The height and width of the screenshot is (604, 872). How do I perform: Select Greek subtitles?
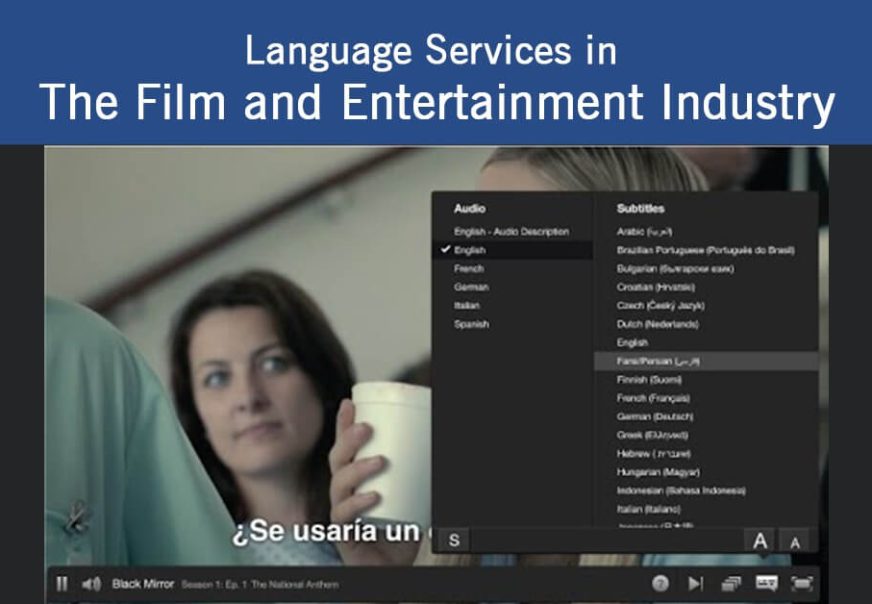[x=652, y=435]
